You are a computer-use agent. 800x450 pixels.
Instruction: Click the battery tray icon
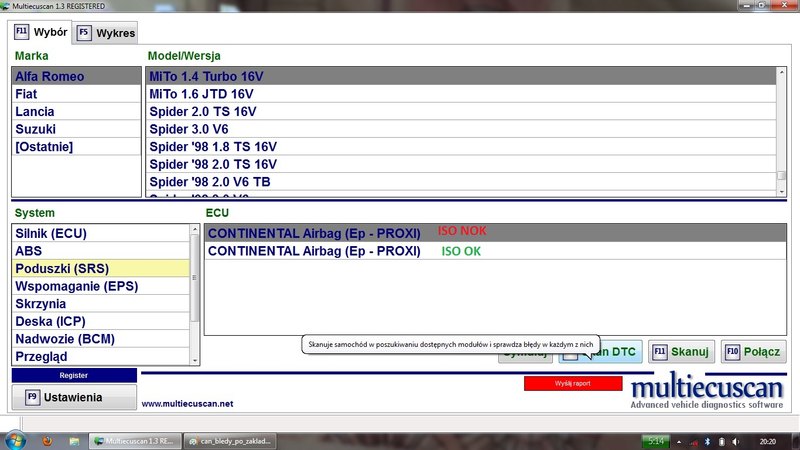pyautogui.click(x=721, y=441)
